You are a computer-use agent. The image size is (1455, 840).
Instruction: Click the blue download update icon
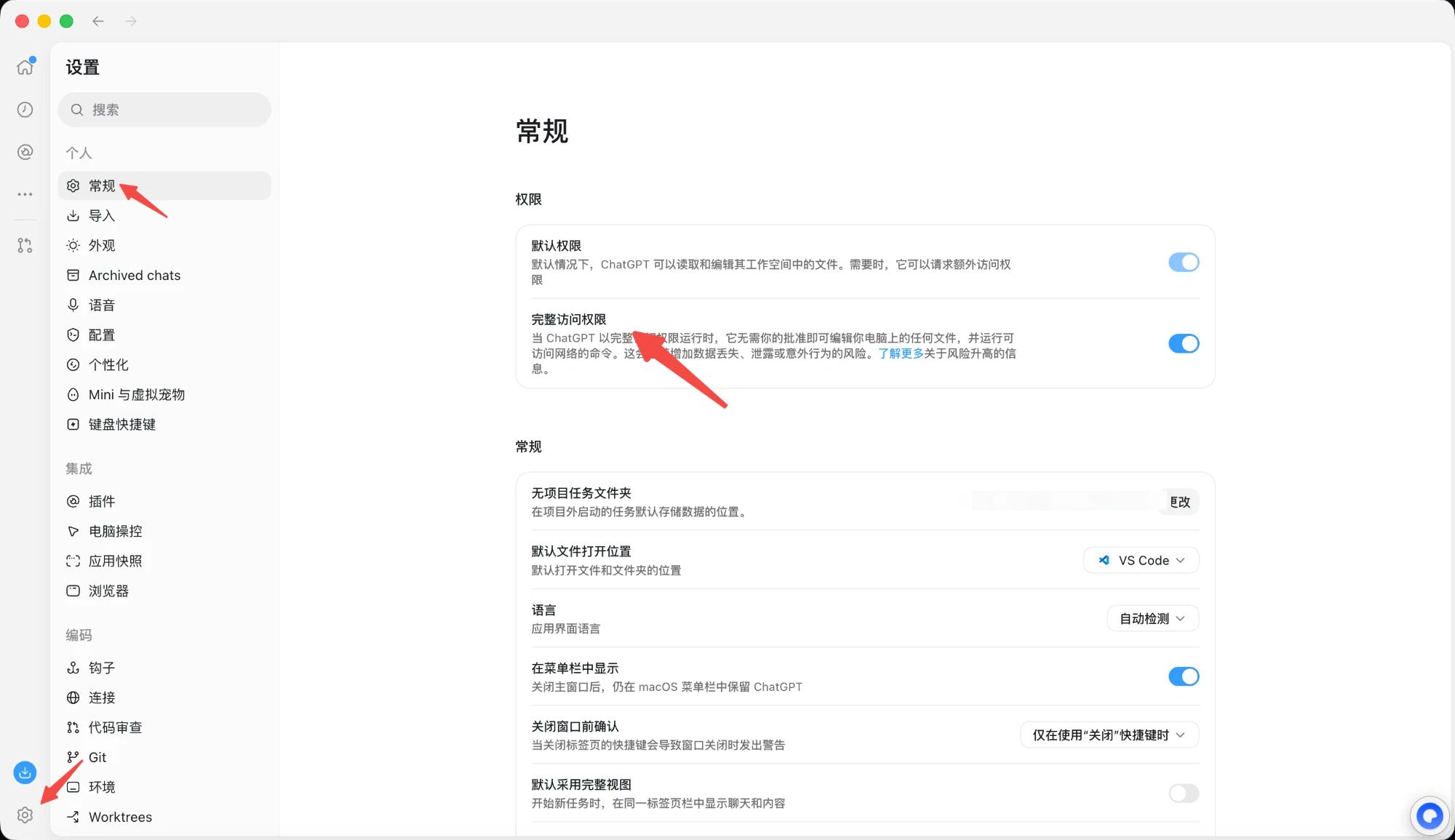coord(25,772)
